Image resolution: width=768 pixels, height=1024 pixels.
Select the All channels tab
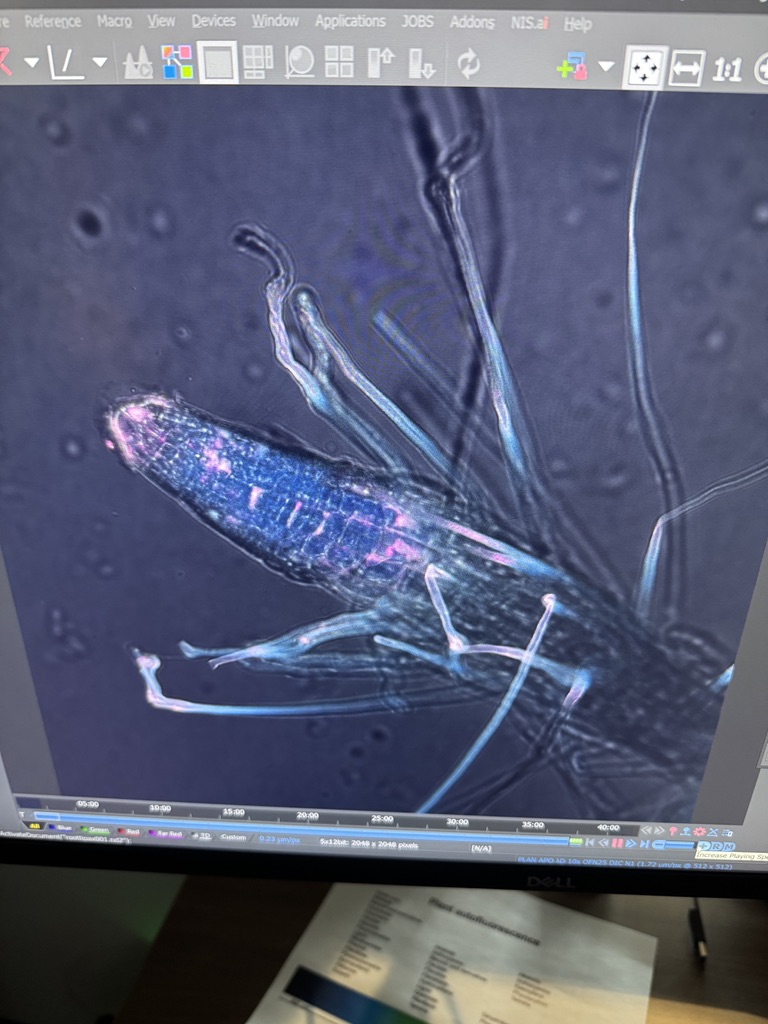point(35,826)
